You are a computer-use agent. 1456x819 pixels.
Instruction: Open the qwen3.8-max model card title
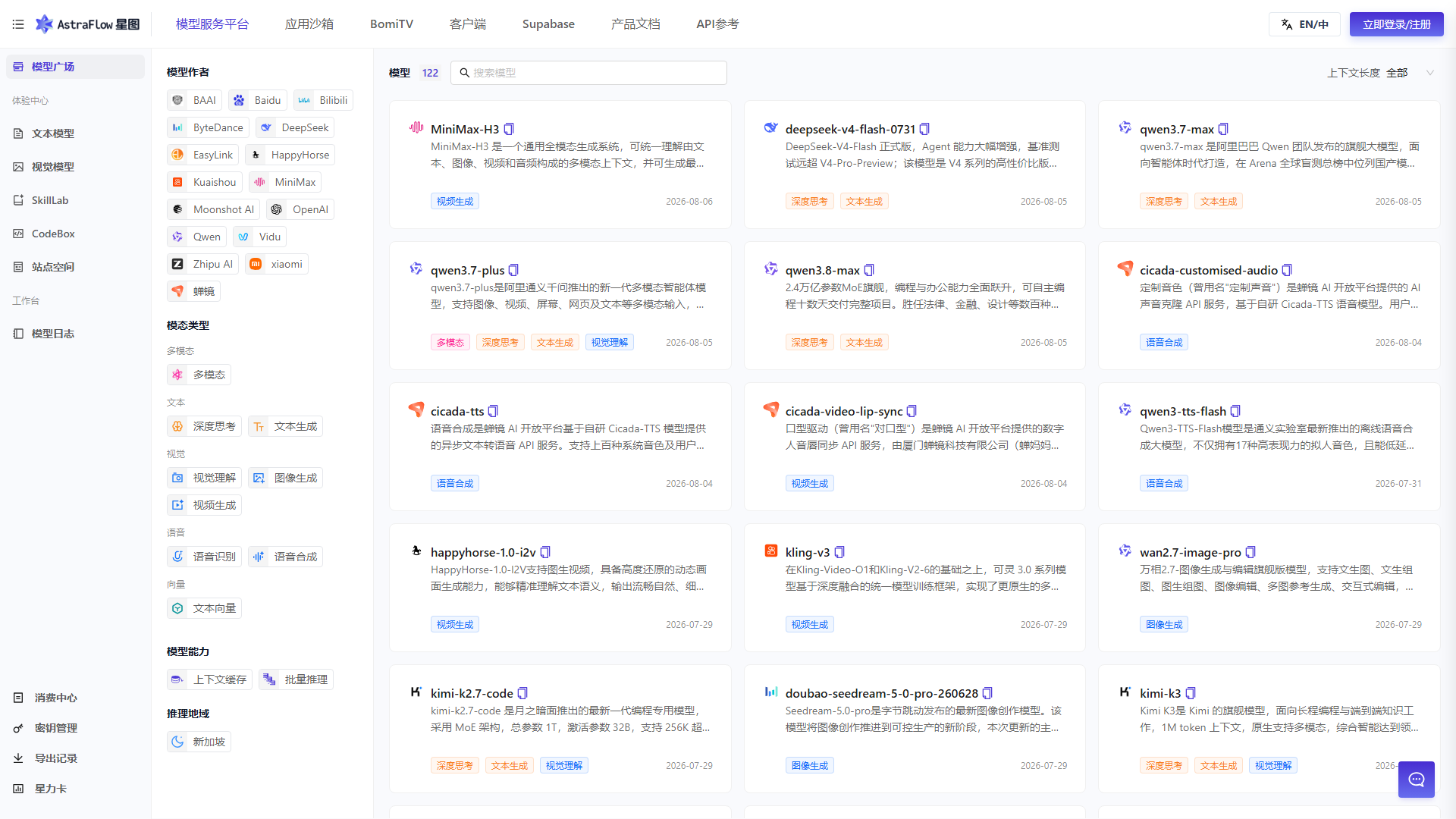click(x=823, y=271)
